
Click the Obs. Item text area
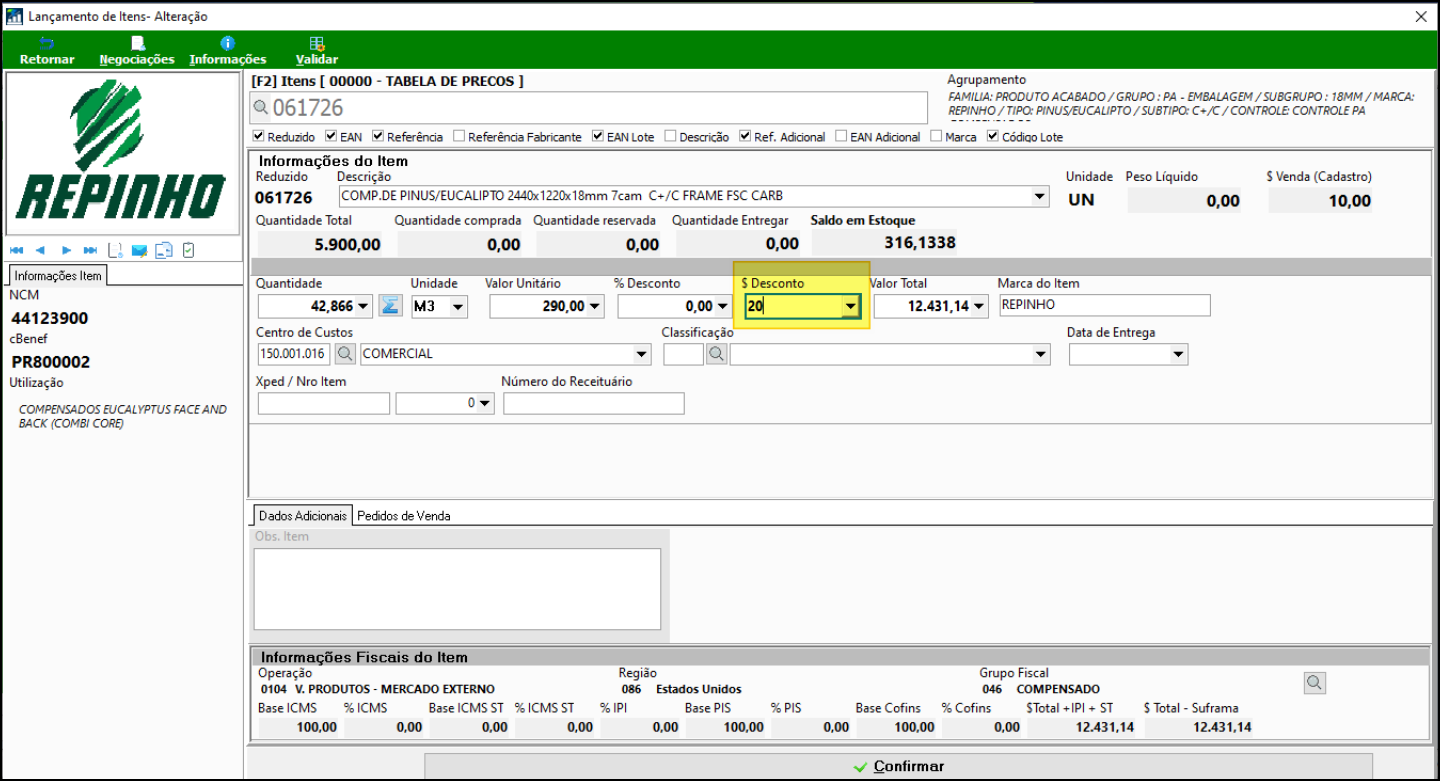[457, 589]
